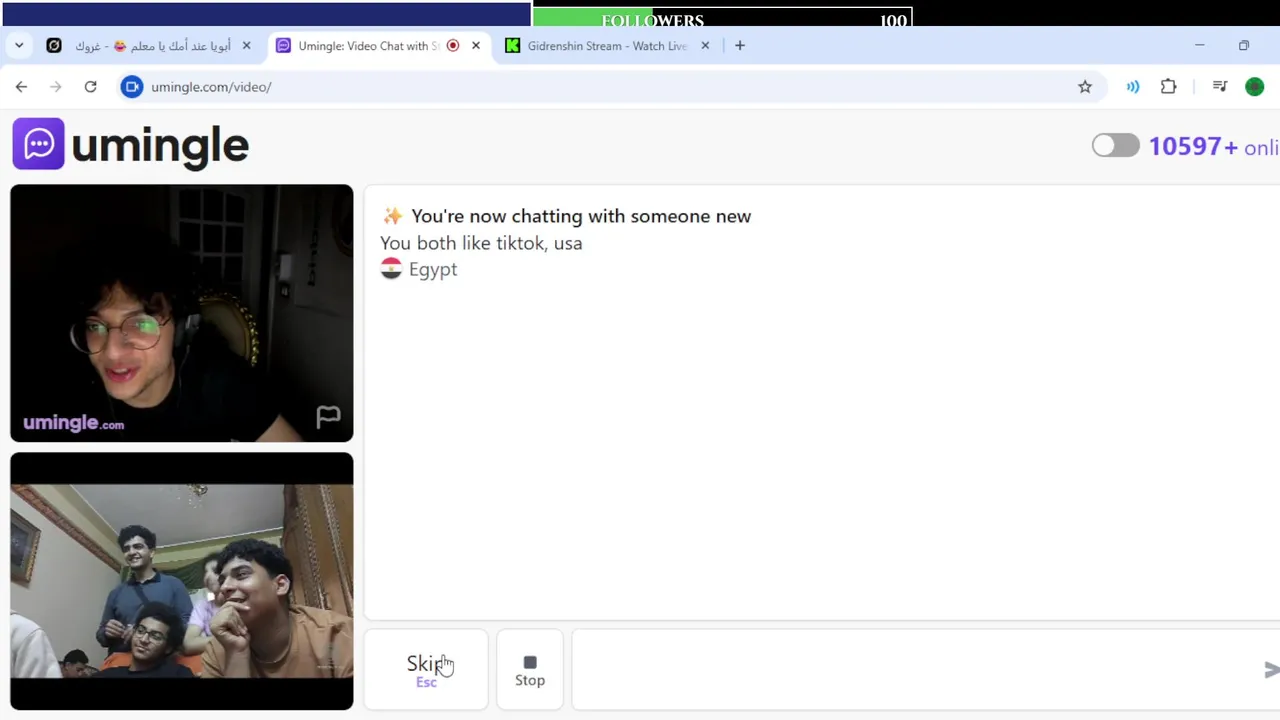Viewport: 1280px width, 720px height.
Task: Reload the Umingle page
Action: coord(90,87)
